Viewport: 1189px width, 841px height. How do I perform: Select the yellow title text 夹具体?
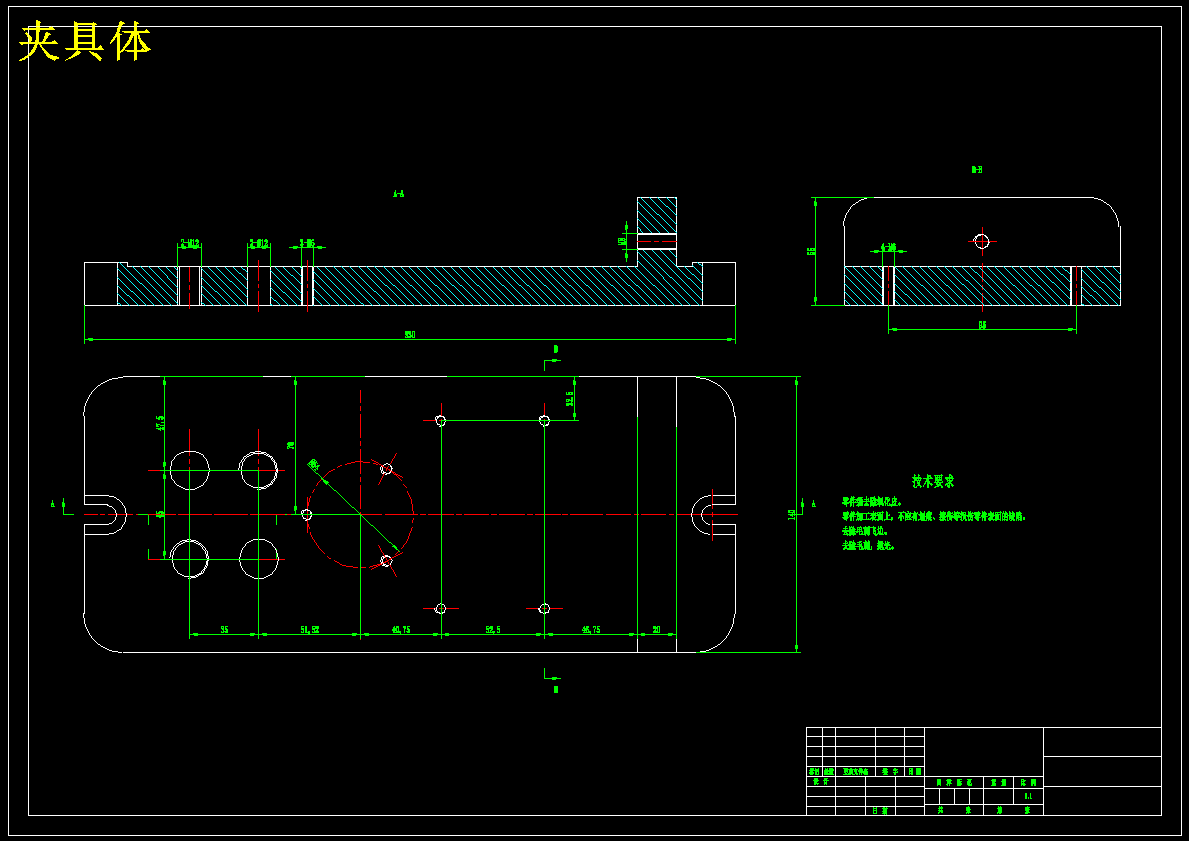(x=85, y=42)
